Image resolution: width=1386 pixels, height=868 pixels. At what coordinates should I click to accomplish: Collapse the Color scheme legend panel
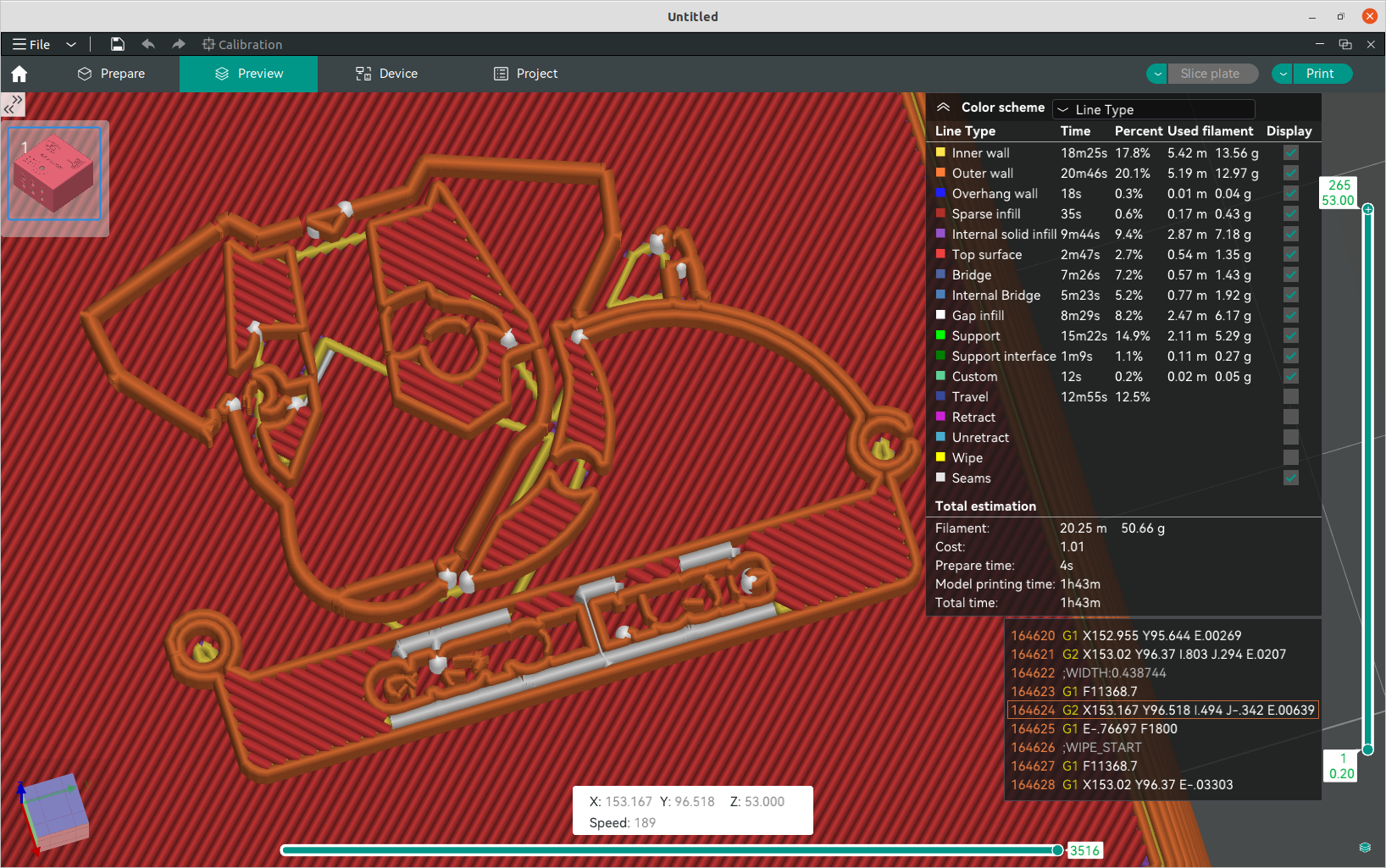coord(943,108)
